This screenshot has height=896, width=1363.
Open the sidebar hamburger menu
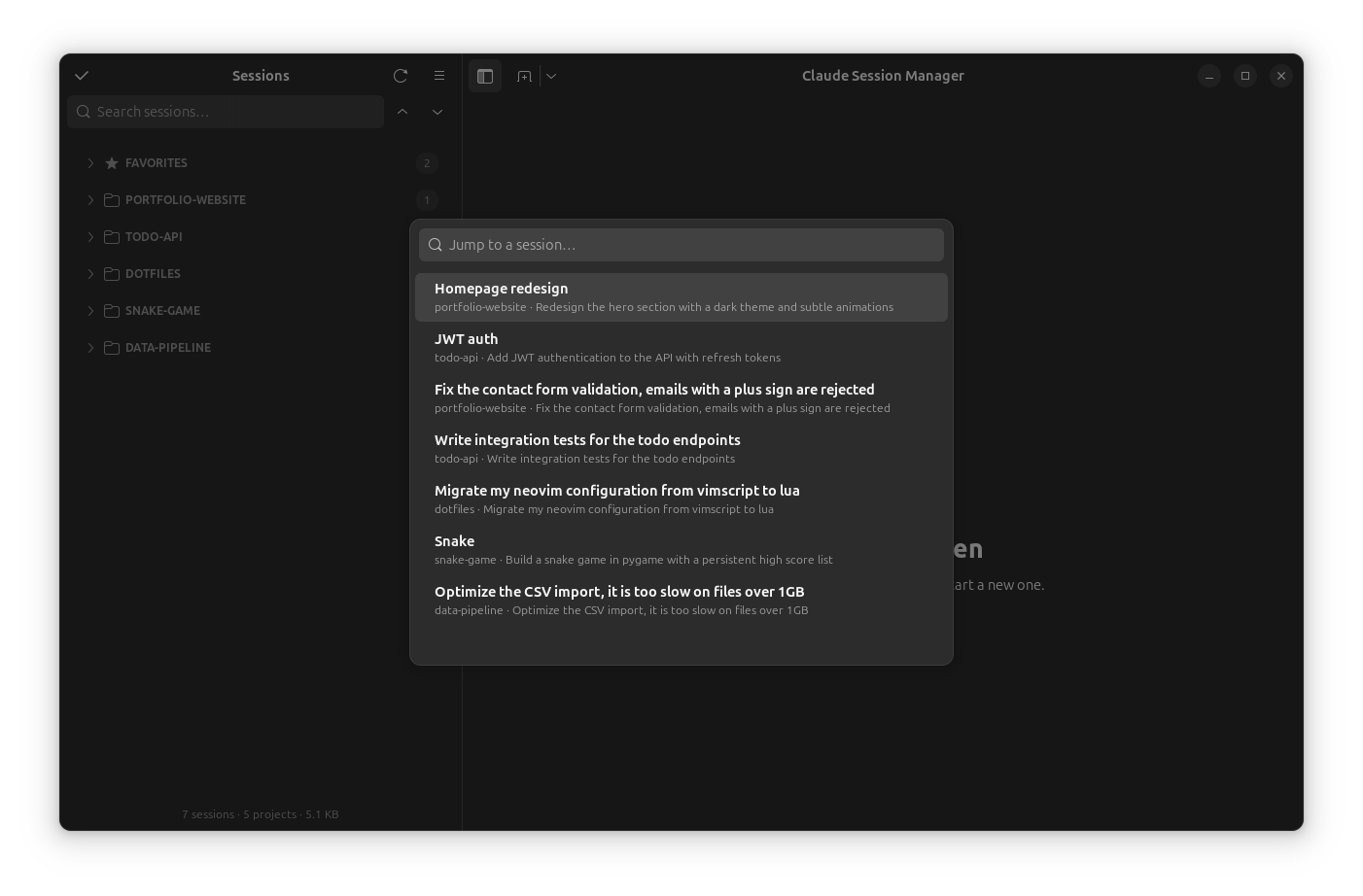point(439,76)
